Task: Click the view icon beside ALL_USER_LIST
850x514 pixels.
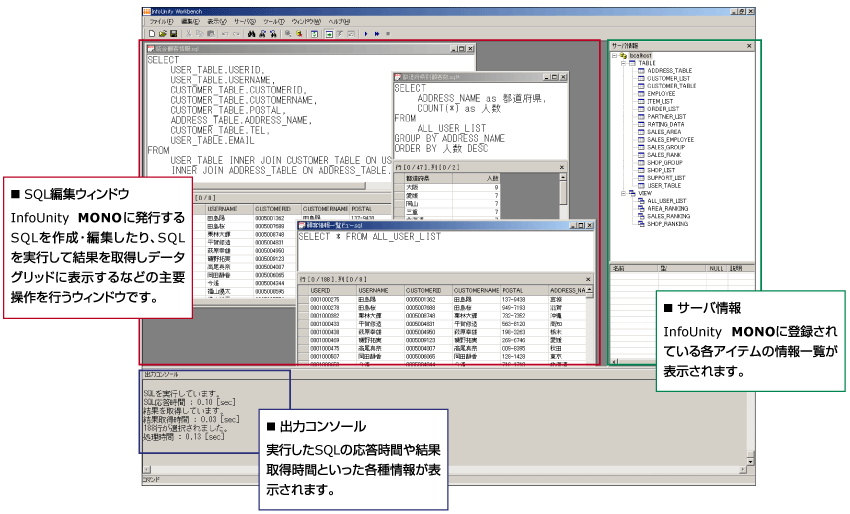Action: click(x=641, y=201)
